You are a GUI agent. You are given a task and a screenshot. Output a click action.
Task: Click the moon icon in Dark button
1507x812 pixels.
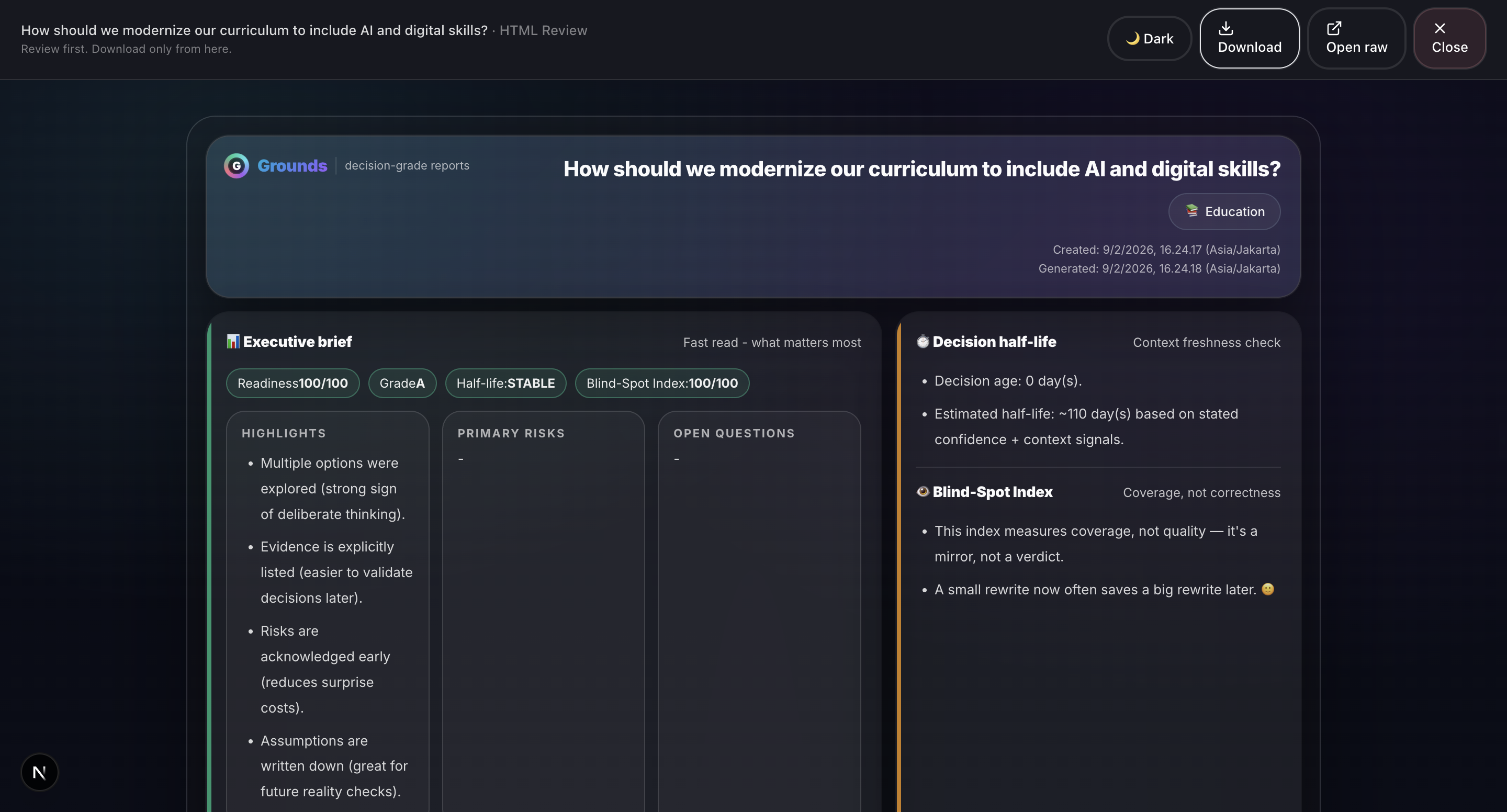[1132, 39]
